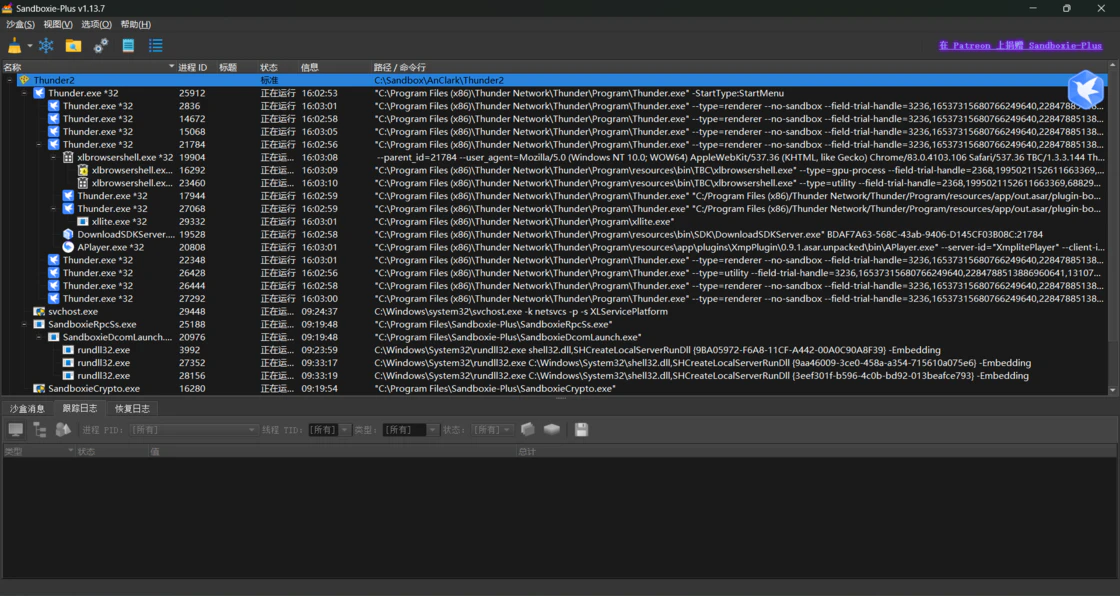Switch to the 沙盒消息 tab
1120x596 pixels.
(27, 409)
